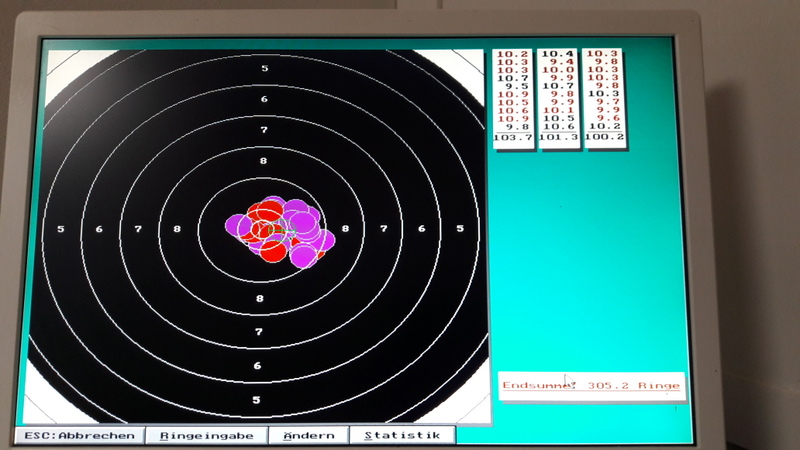Screen dimensions: 800x450
Task: Click the ESC:Abbrechen button
Action: point(78,436)
